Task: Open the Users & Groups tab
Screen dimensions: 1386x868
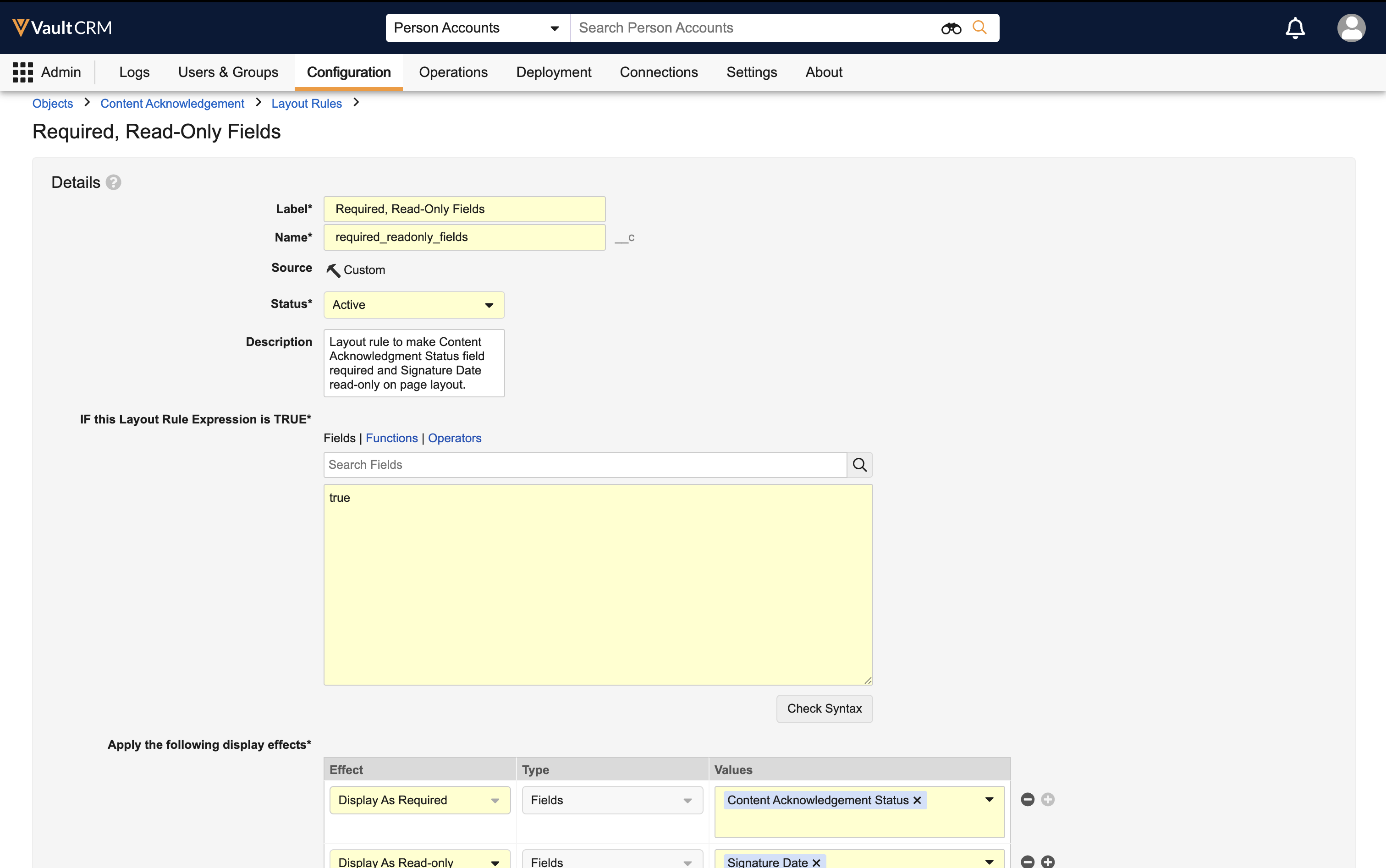Action: [228, 72]
